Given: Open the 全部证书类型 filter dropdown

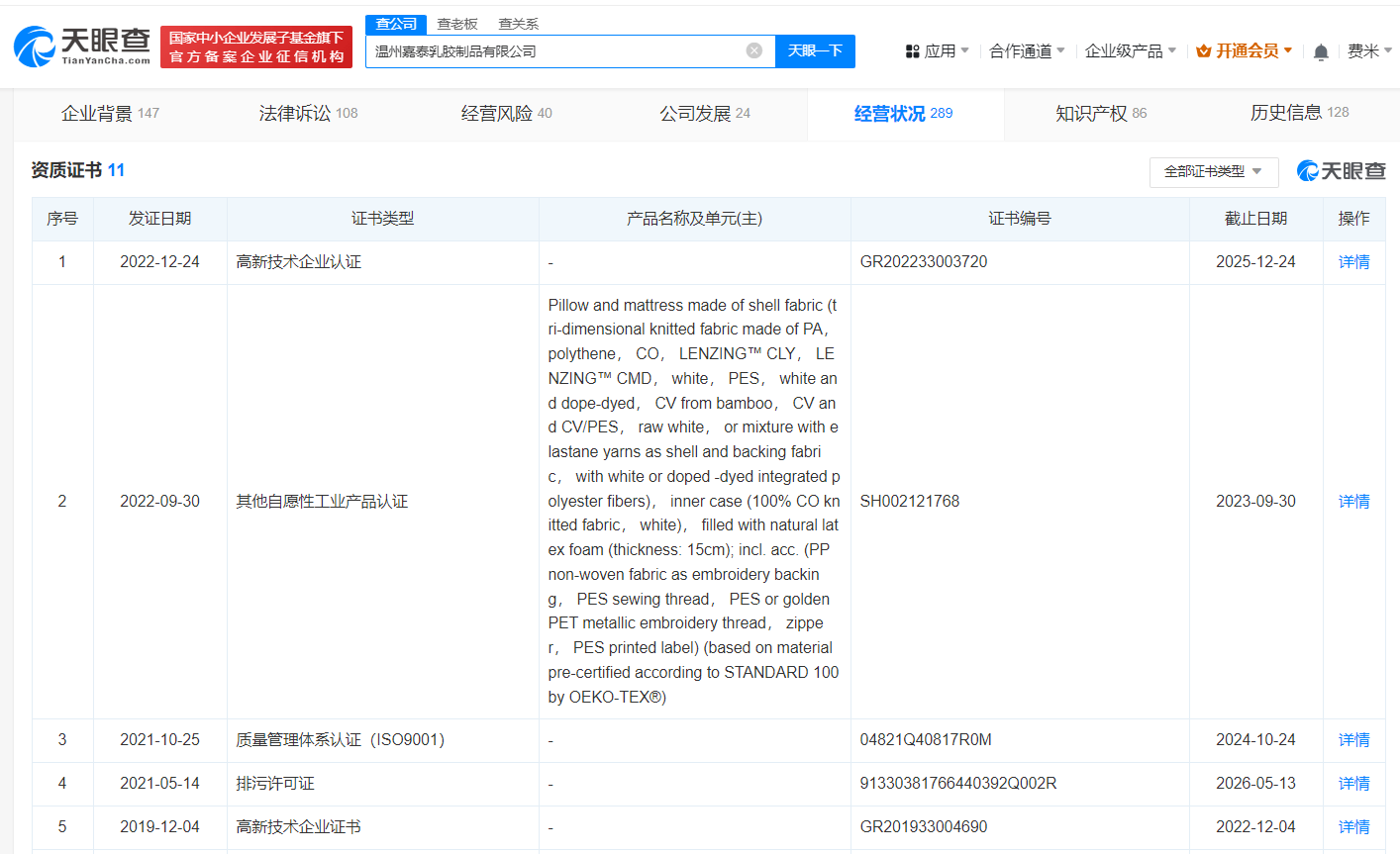Looking at the screenshot, I should (x=1214, y=171).
